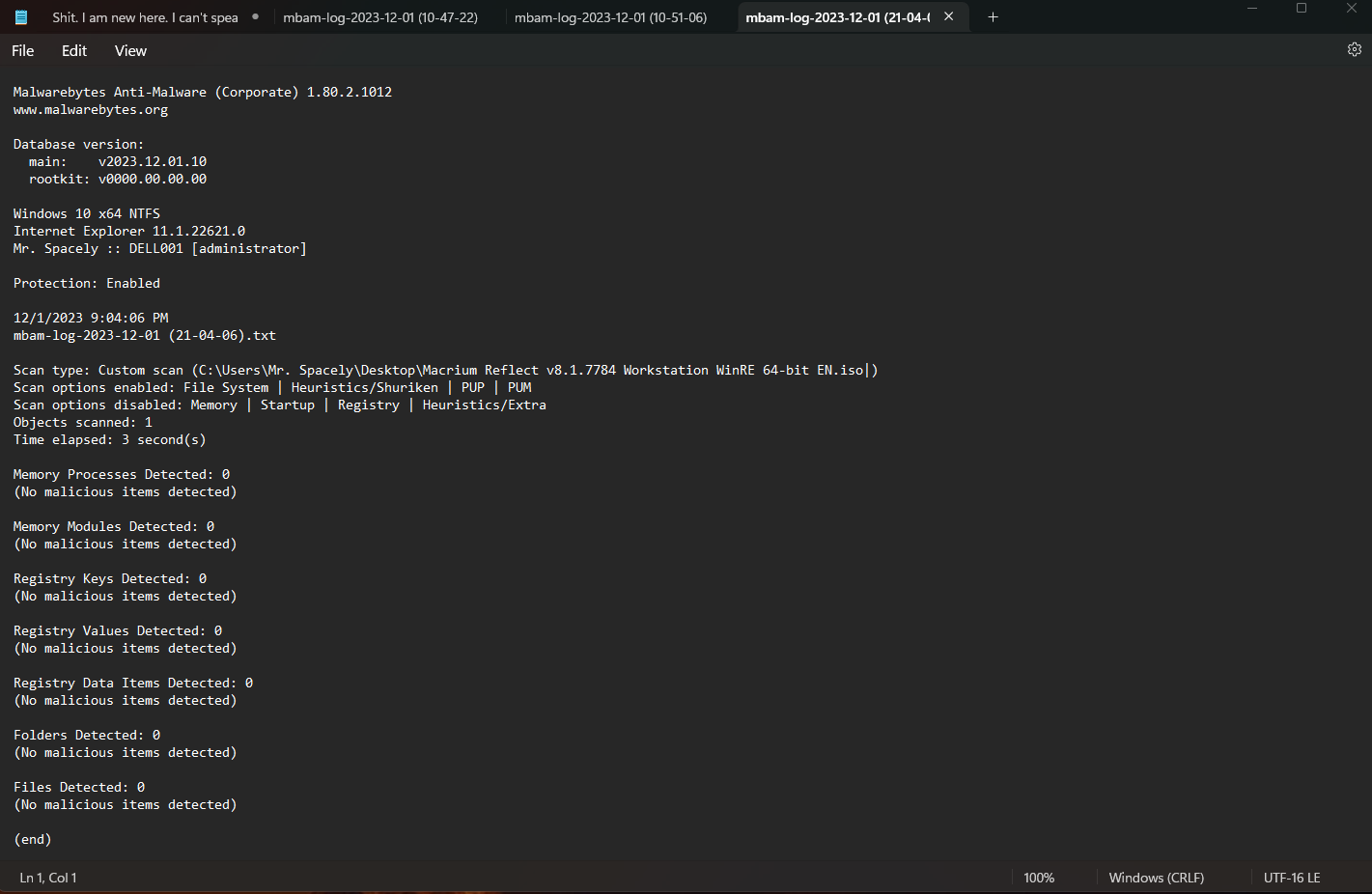This screenshot has height=894, width=1372.
Task: Click Memory Processes Detected: 0 line
Action: tap(122, 475)
